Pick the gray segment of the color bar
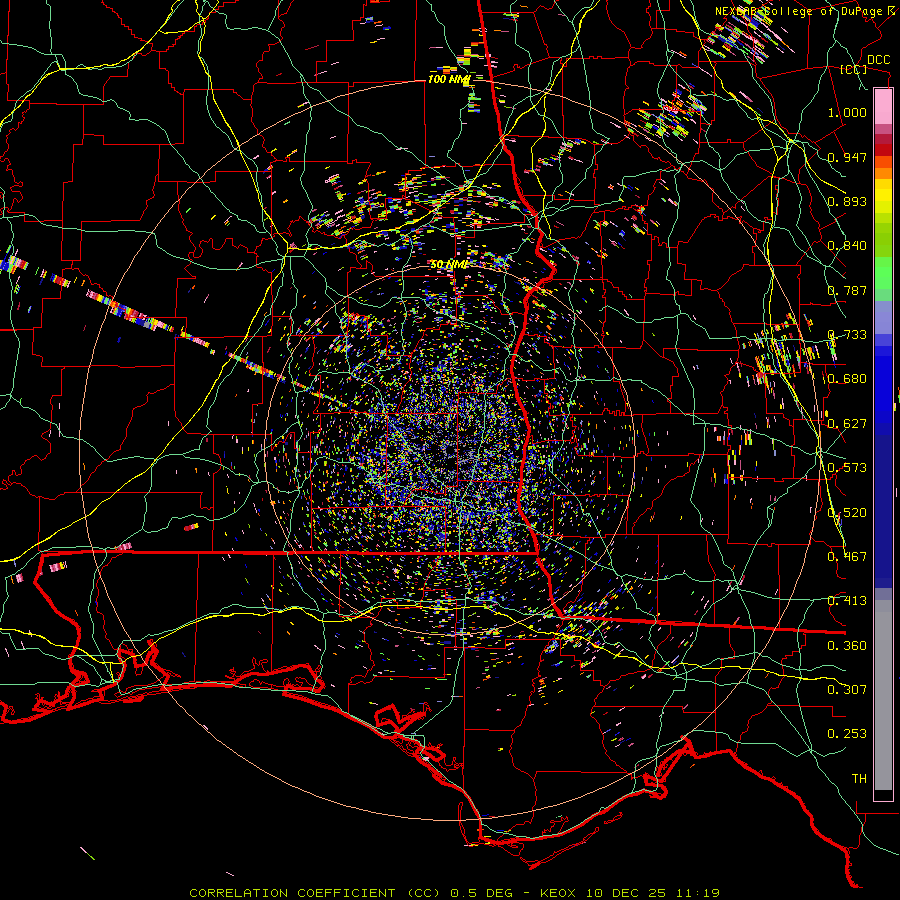This screenshot has height=900, width=900. pos(883,695)
